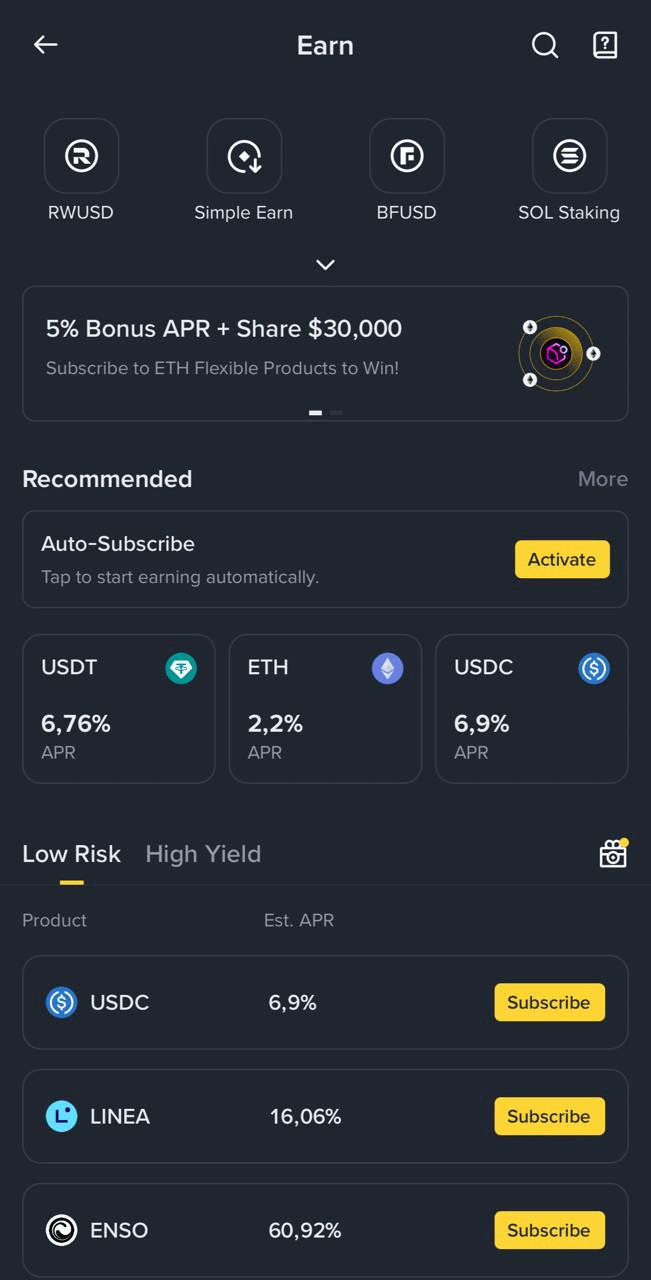Image resolution: width=651 pixels, height=1280 pixels.
Task: Open the BFUSD product icon
Action: tap(407, 156)
